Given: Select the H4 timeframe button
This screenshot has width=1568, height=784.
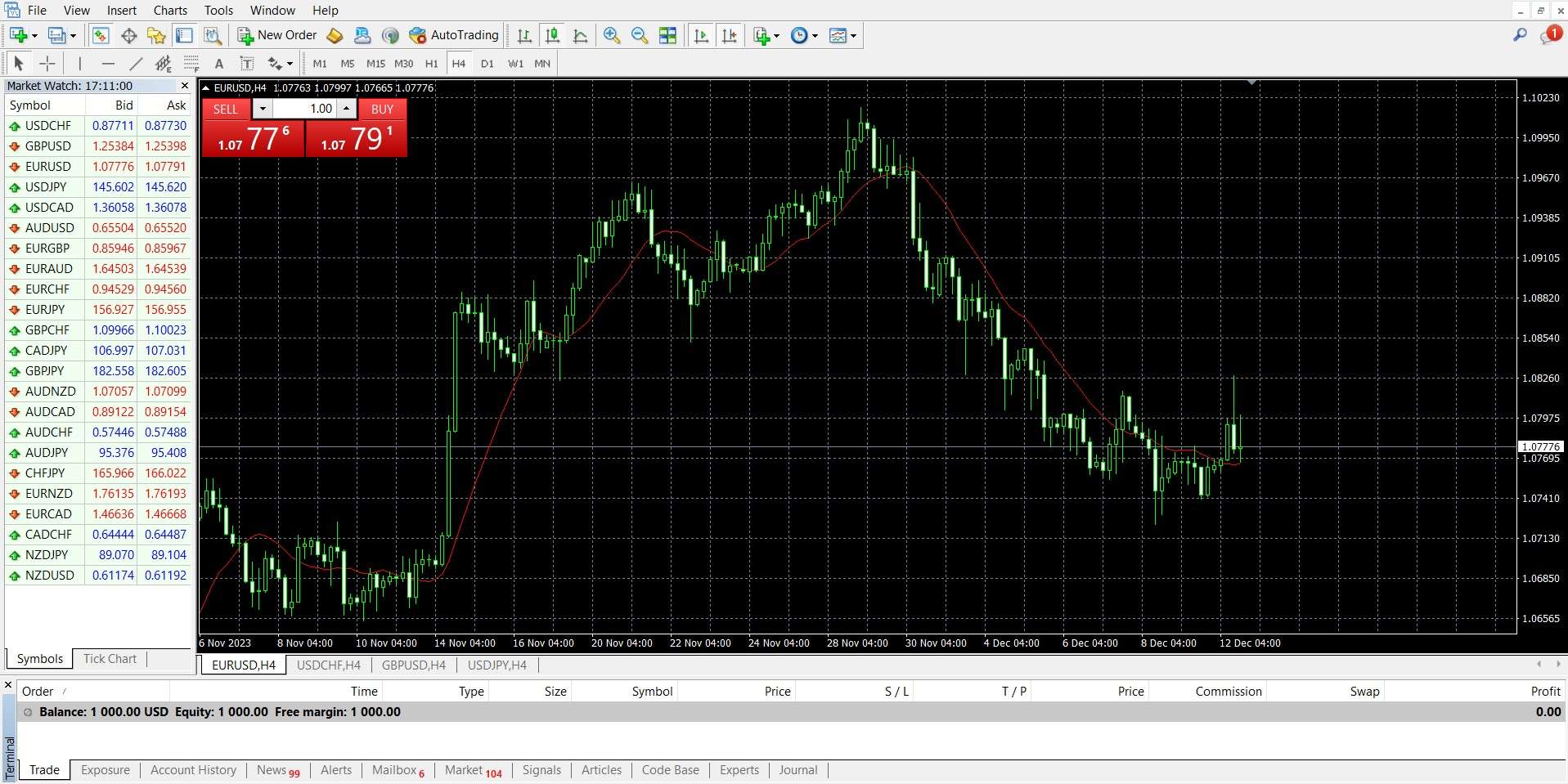Looking at the screenshot, I should point(459,63).
